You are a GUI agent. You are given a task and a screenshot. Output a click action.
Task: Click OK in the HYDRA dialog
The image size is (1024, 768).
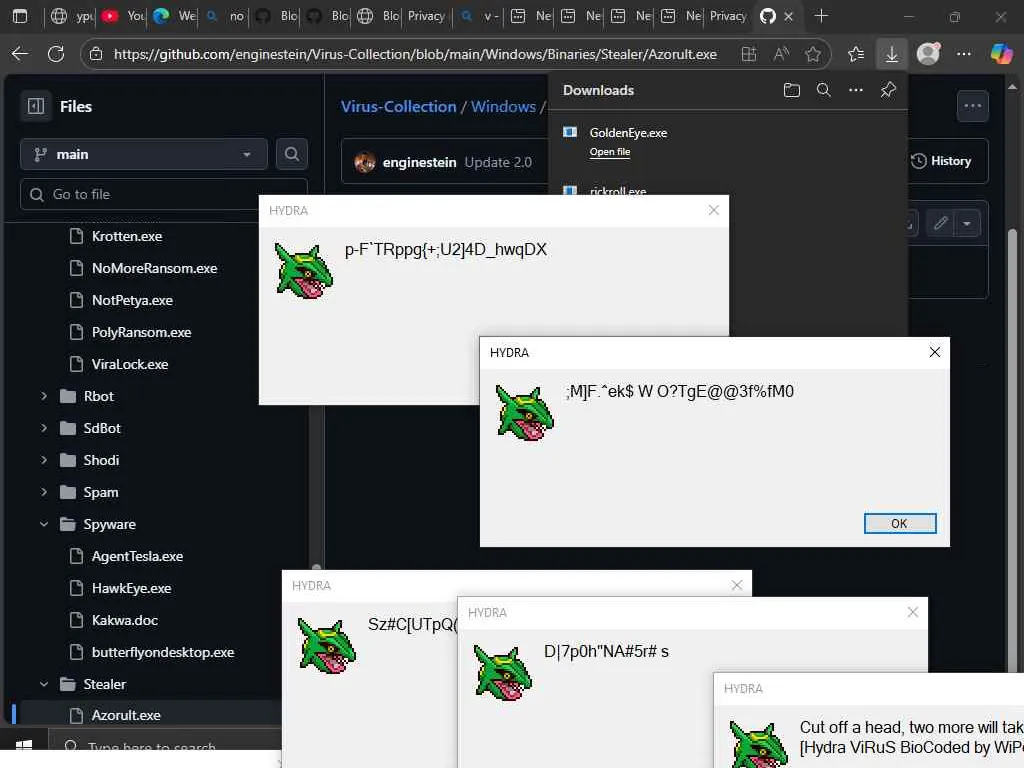899,523
